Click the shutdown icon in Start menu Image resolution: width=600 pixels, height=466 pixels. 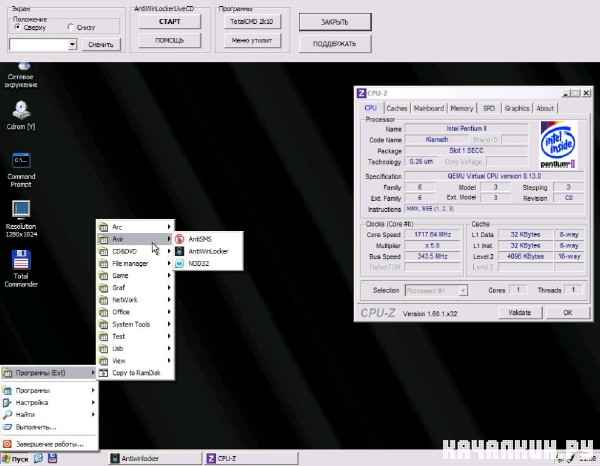click(x=7, y=444)
